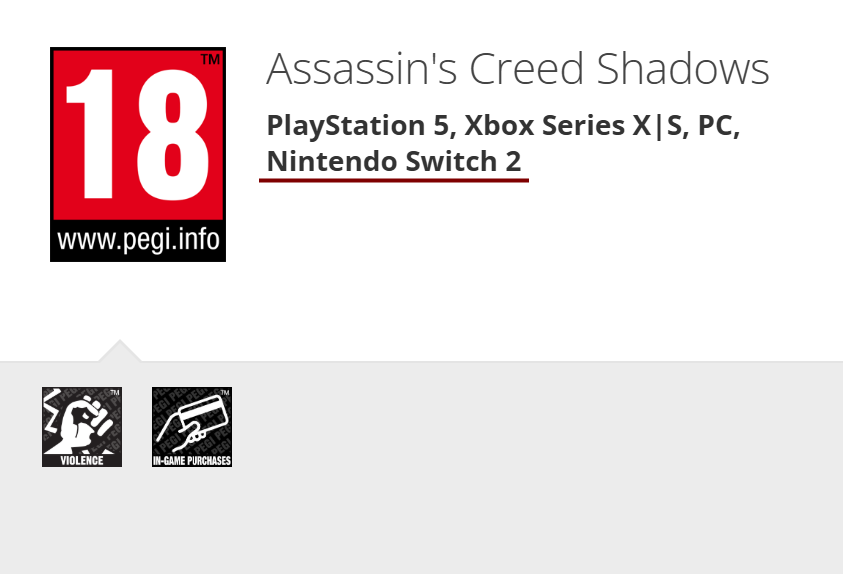Click the TM mark on In-Game Purchases icon
Image resolution: width=843 pixels, height=574 pixels.
pos(225,393)
